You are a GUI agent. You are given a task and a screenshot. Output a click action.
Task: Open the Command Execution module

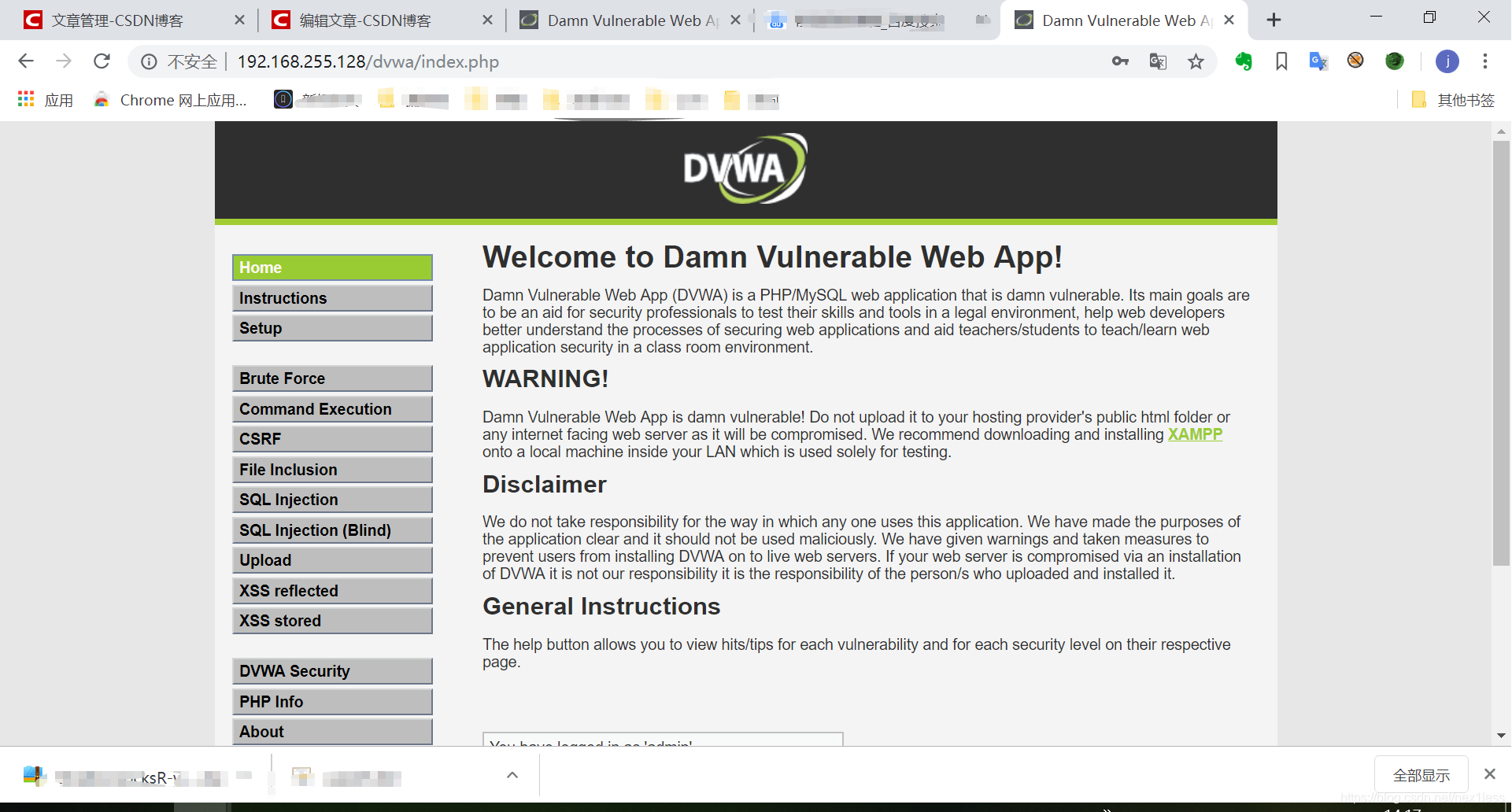point(332,409)
